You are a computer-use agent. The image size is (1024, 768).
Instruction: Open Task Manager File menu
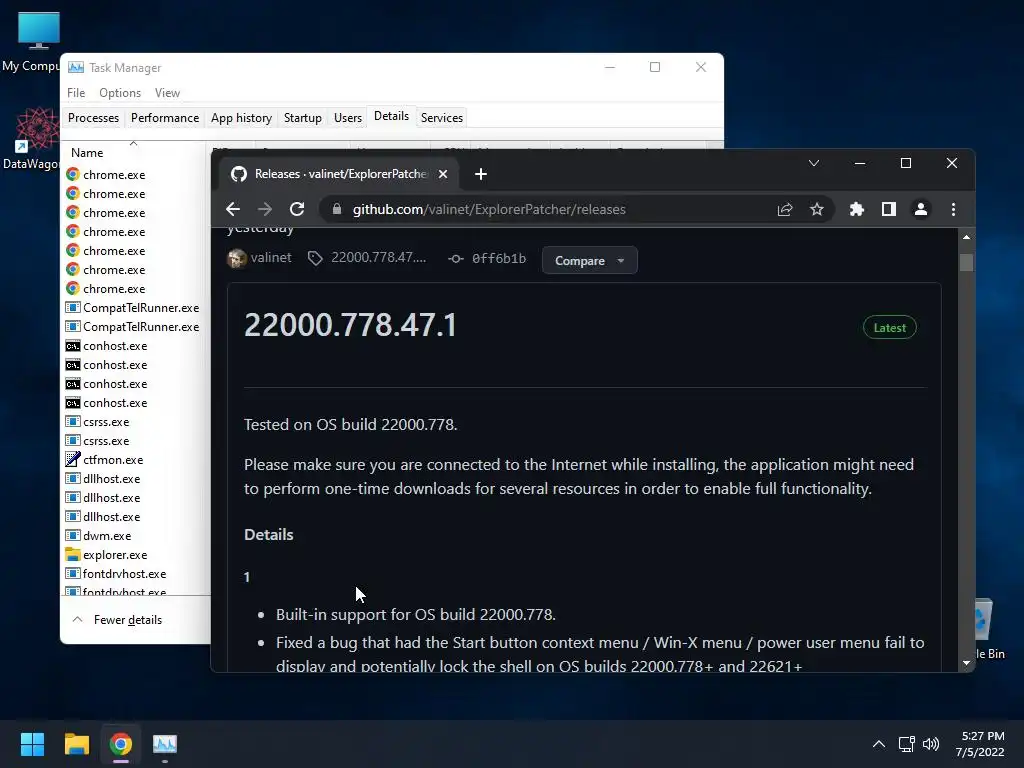pos(76,93)
